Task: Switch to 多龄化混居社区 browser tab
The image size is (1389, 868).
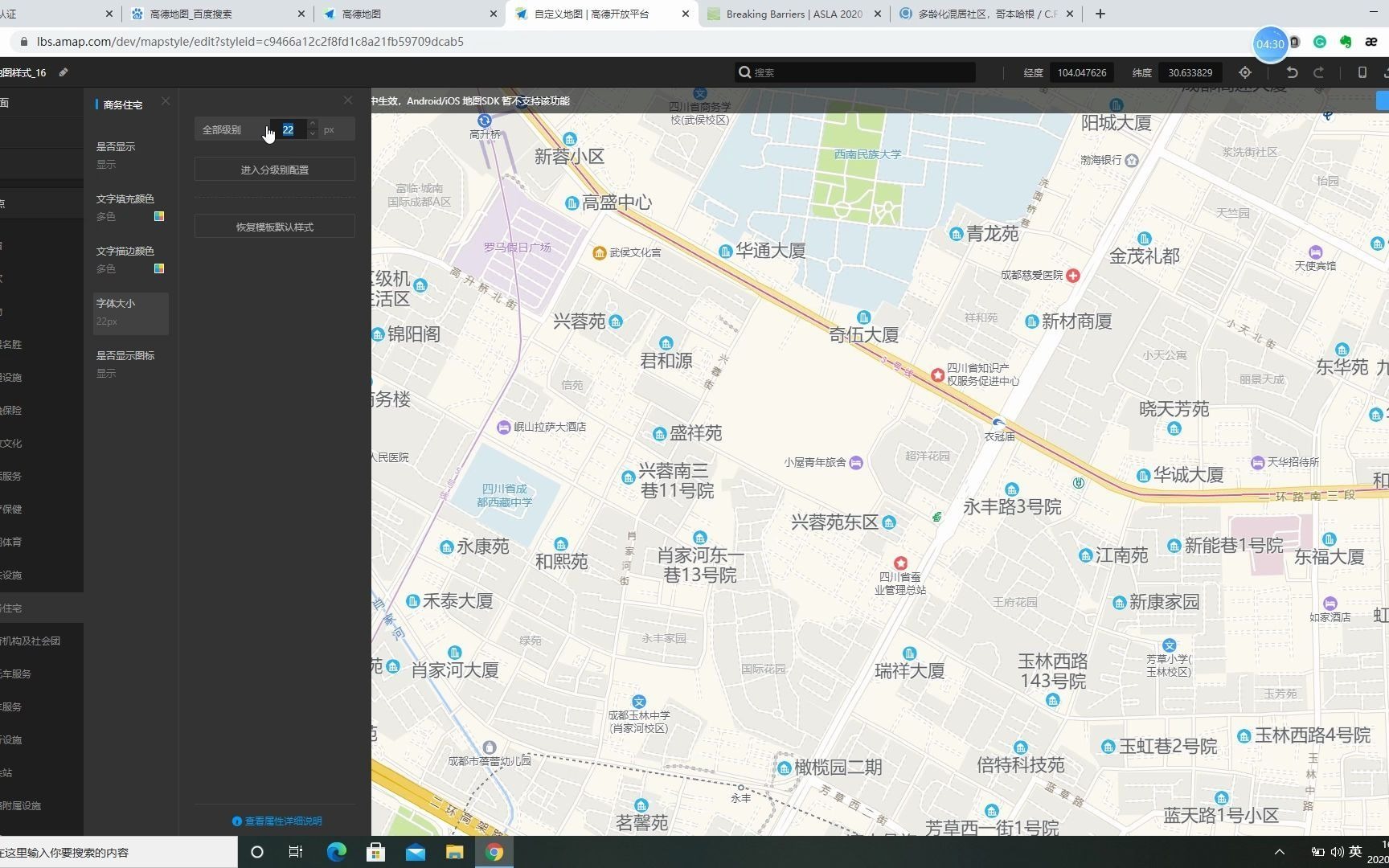Action: pos(985,14)
